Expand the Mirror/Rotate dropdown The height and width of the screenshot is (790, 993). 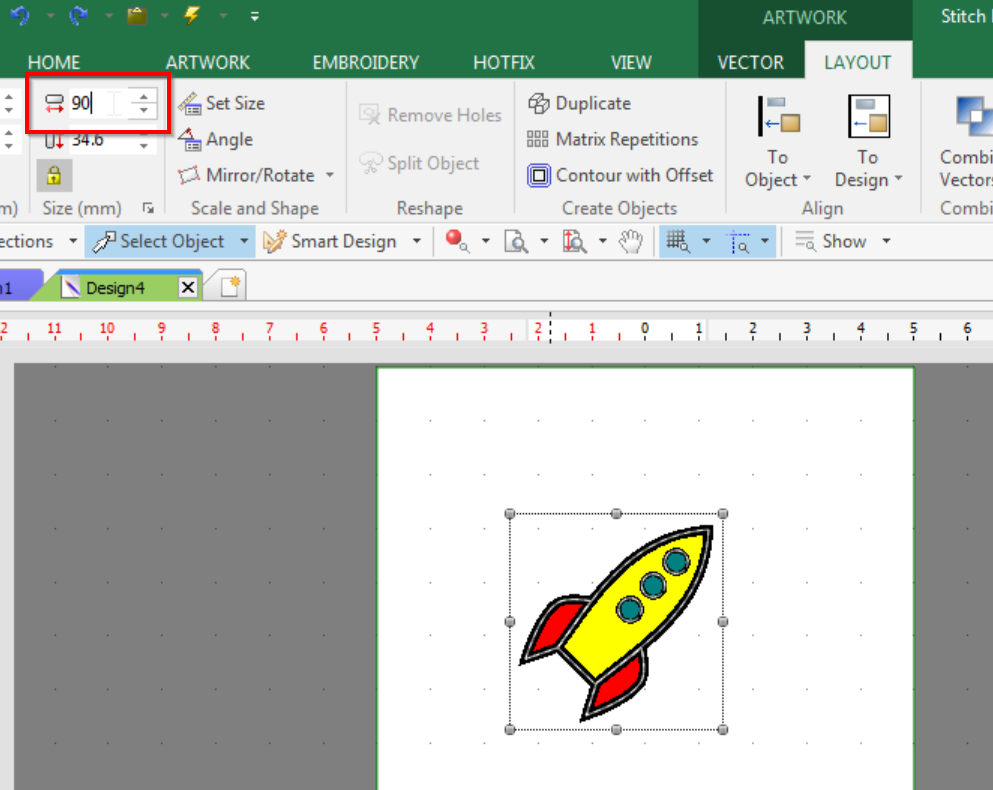pyautogui.click(x=330, y=176)
